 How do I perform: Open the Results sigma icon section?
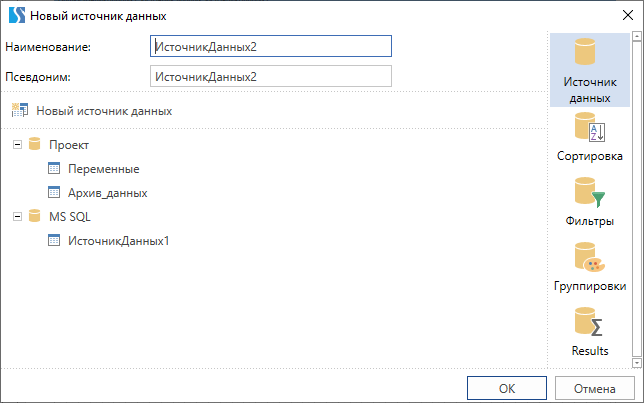pyautogui.click(x=589, y=331)
